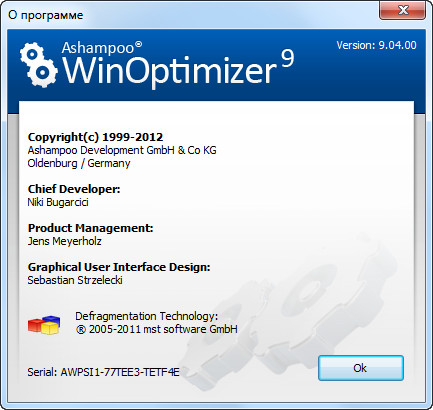433x410 pixels.
Task: Click the colored cubes defragmentation icon
Action: click(44, 325)
